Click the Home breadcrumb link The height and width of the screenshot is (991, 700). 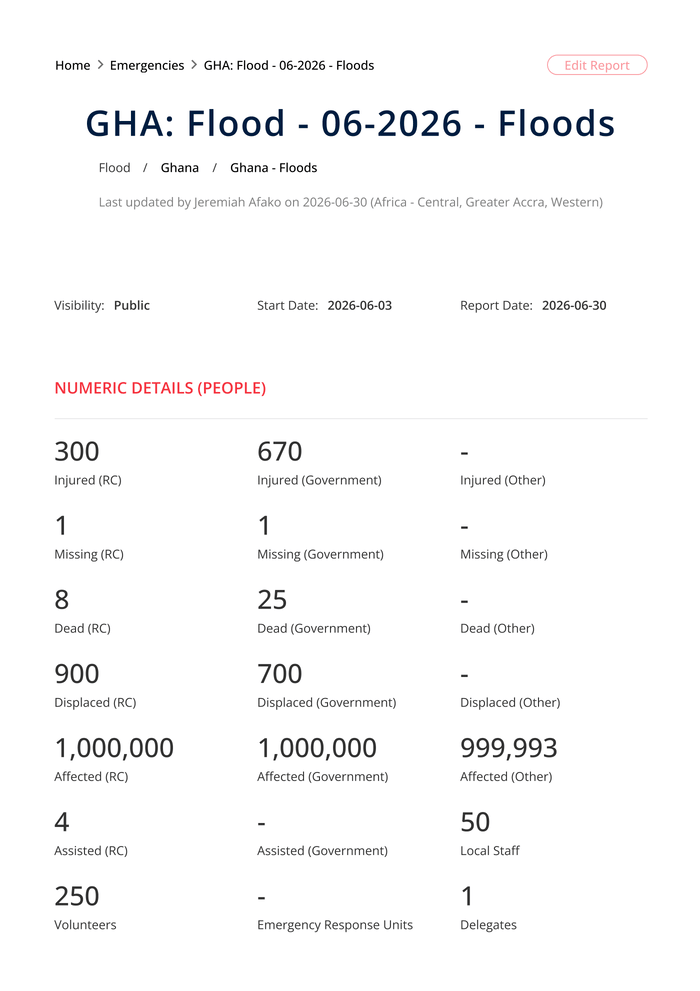point(73,66)
